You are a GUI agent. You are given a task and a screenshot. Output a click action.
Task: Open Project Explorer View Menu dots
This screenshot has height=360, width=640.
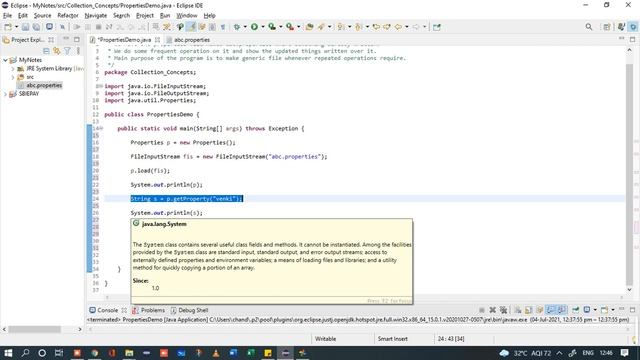78,51
